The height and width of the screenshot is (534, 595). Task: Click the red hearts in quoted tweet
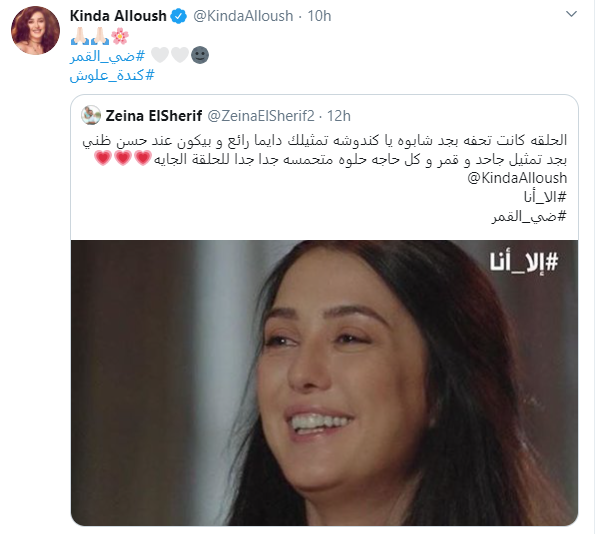[x=123, y=158]
